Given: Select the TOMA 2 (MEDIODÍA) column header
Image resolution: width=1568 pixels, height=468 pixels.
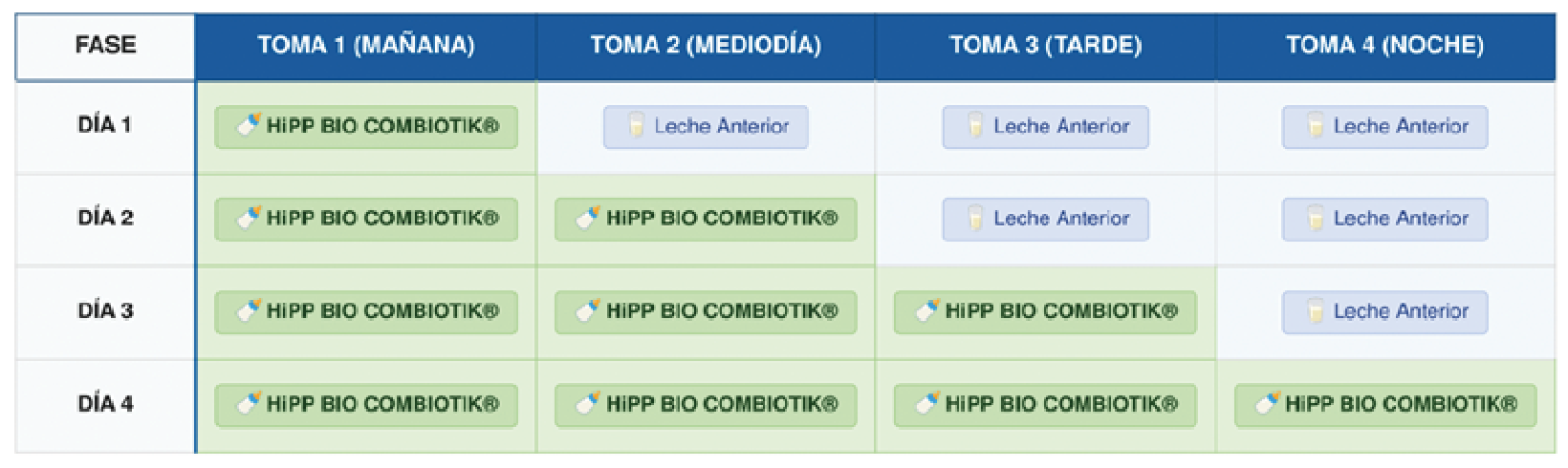Looking at the screenshot, I should click(x=706, y=46).
